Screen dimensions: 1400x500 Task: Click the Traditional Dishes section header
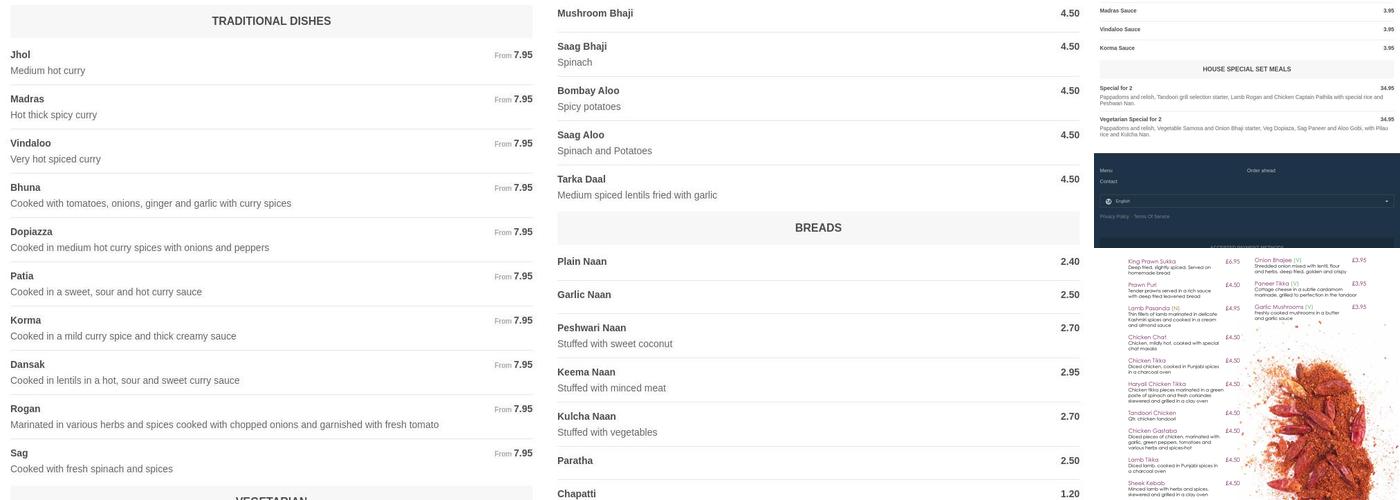271,21
